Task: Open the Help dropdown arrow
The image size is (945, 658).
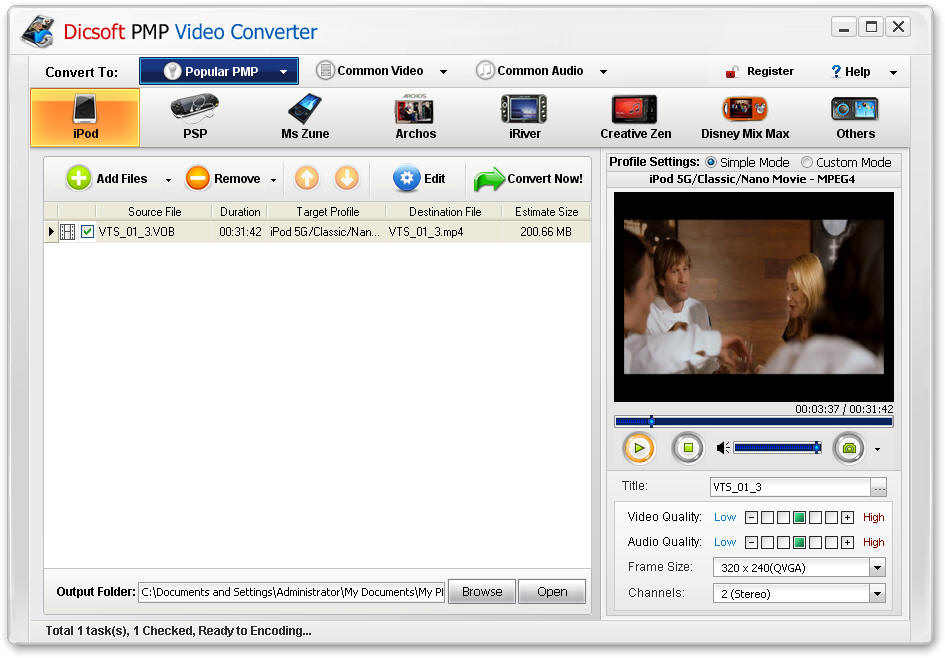Action: coord(893,72)
